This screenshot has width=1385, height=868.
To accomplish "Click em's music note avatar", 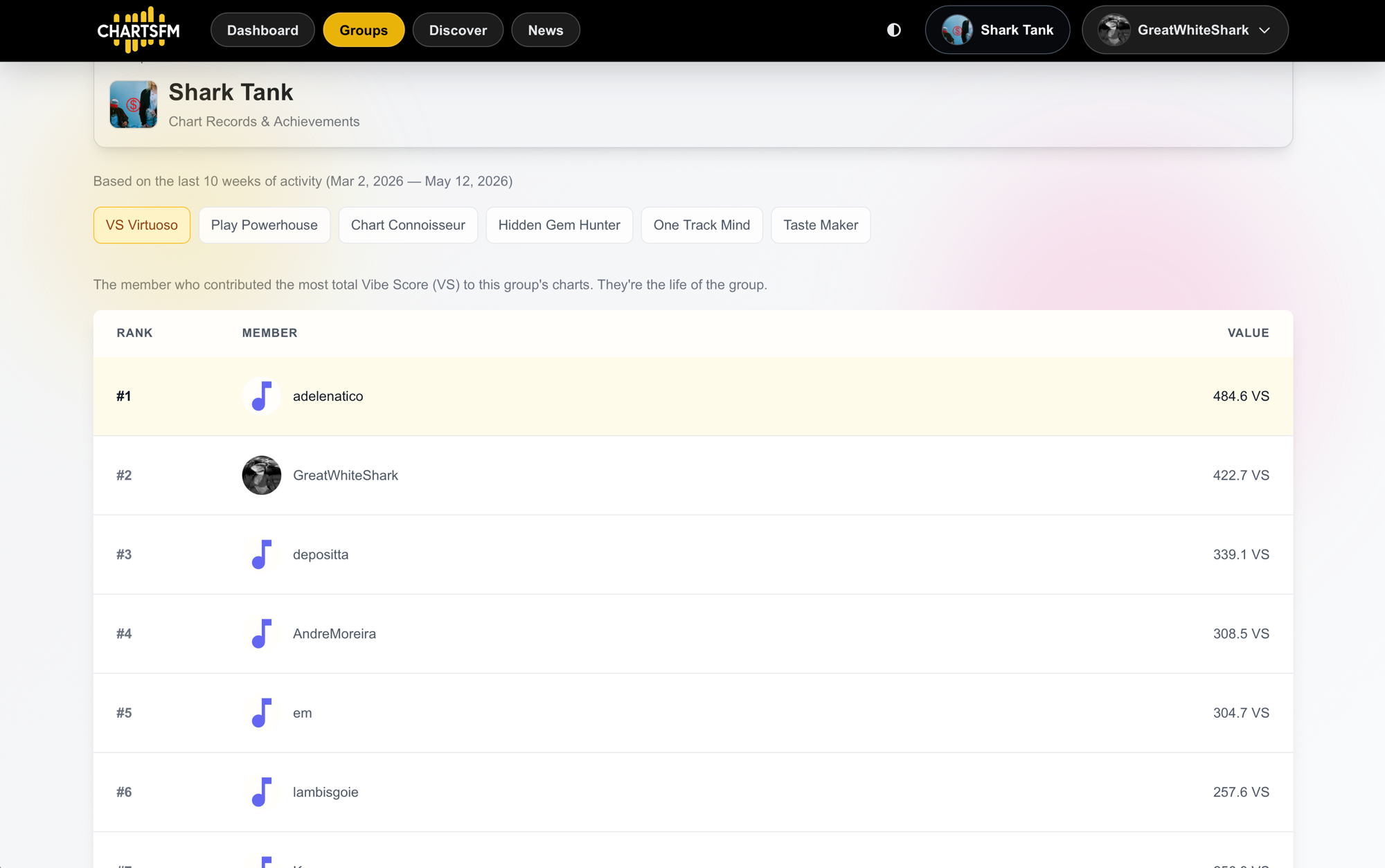I will 262,713.
